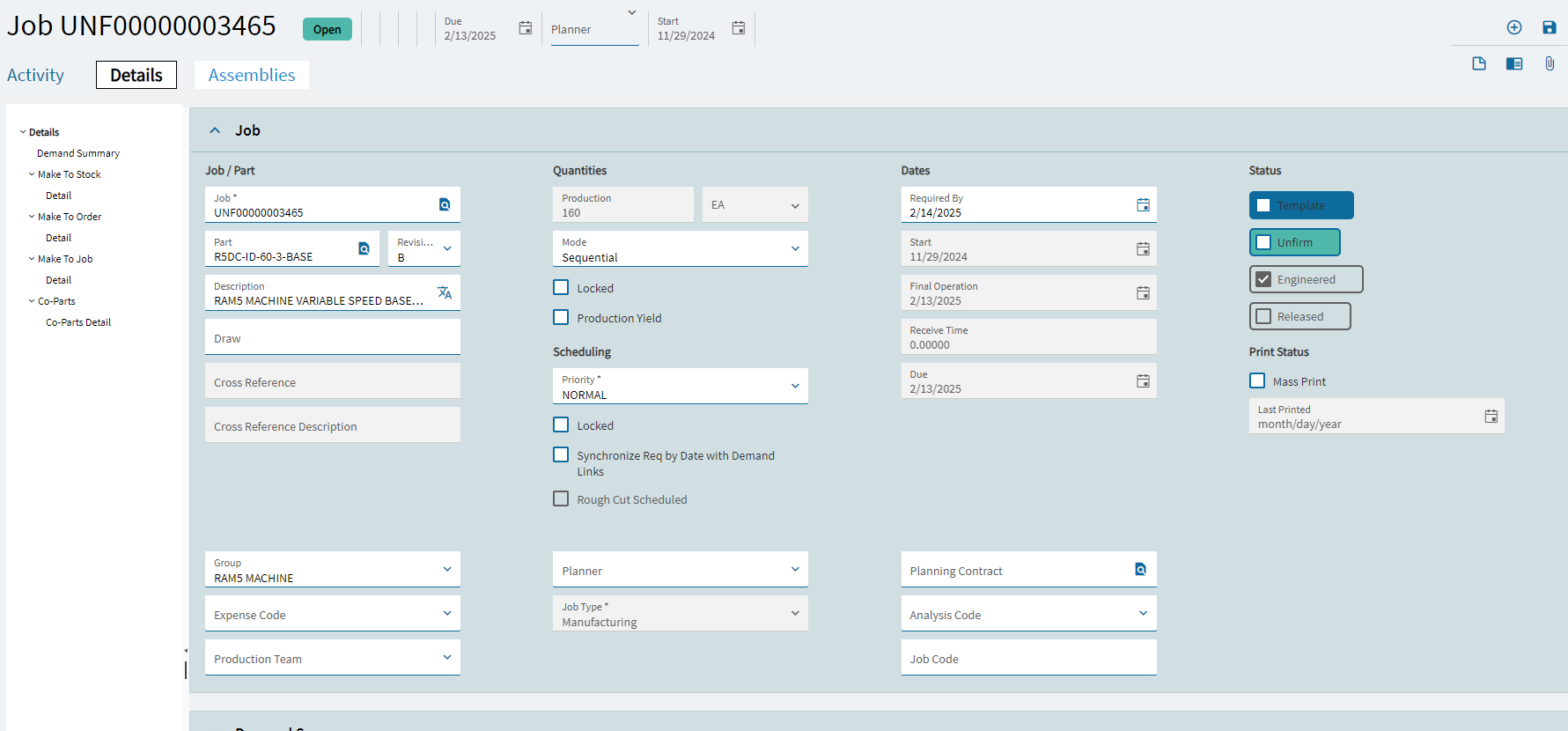
Task: Uncheck the Engineered checkbox
Action: [1263, 279]
